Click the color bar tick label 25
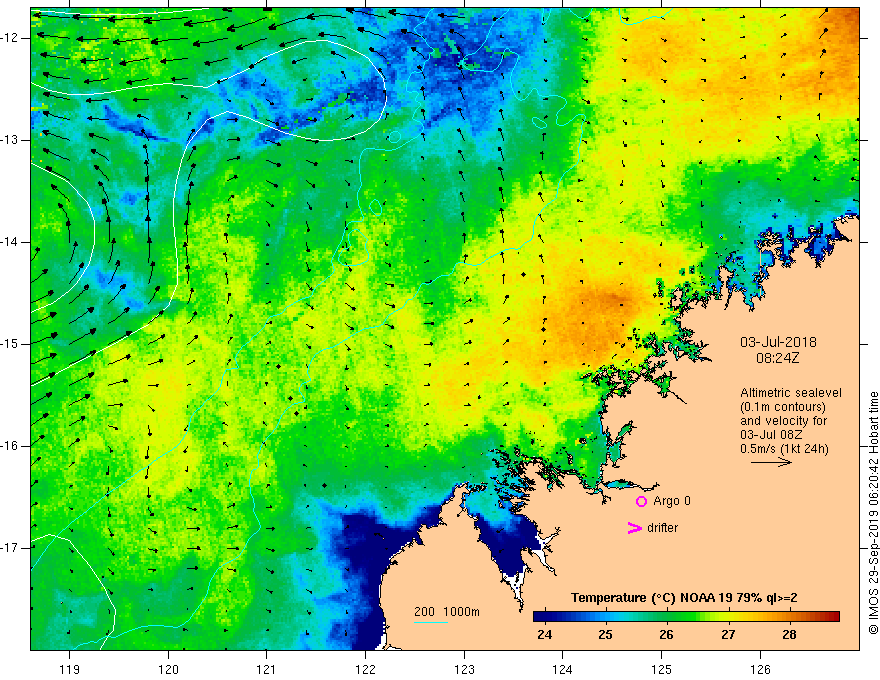 point(605,635)
